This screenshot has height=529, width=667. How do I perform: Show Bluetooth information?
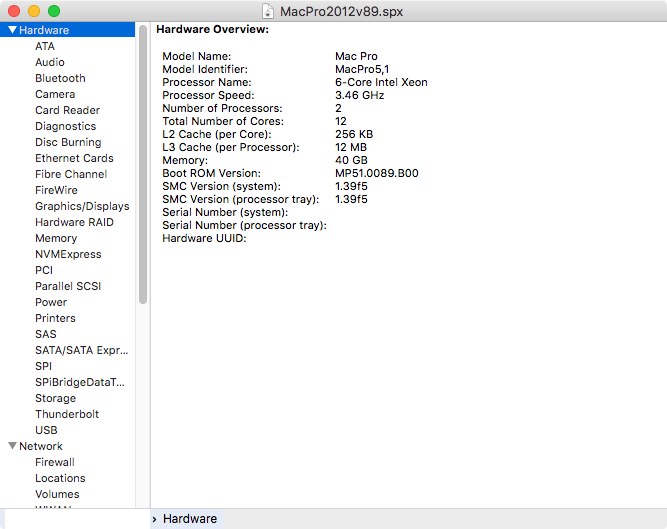[x=60, y=78]
